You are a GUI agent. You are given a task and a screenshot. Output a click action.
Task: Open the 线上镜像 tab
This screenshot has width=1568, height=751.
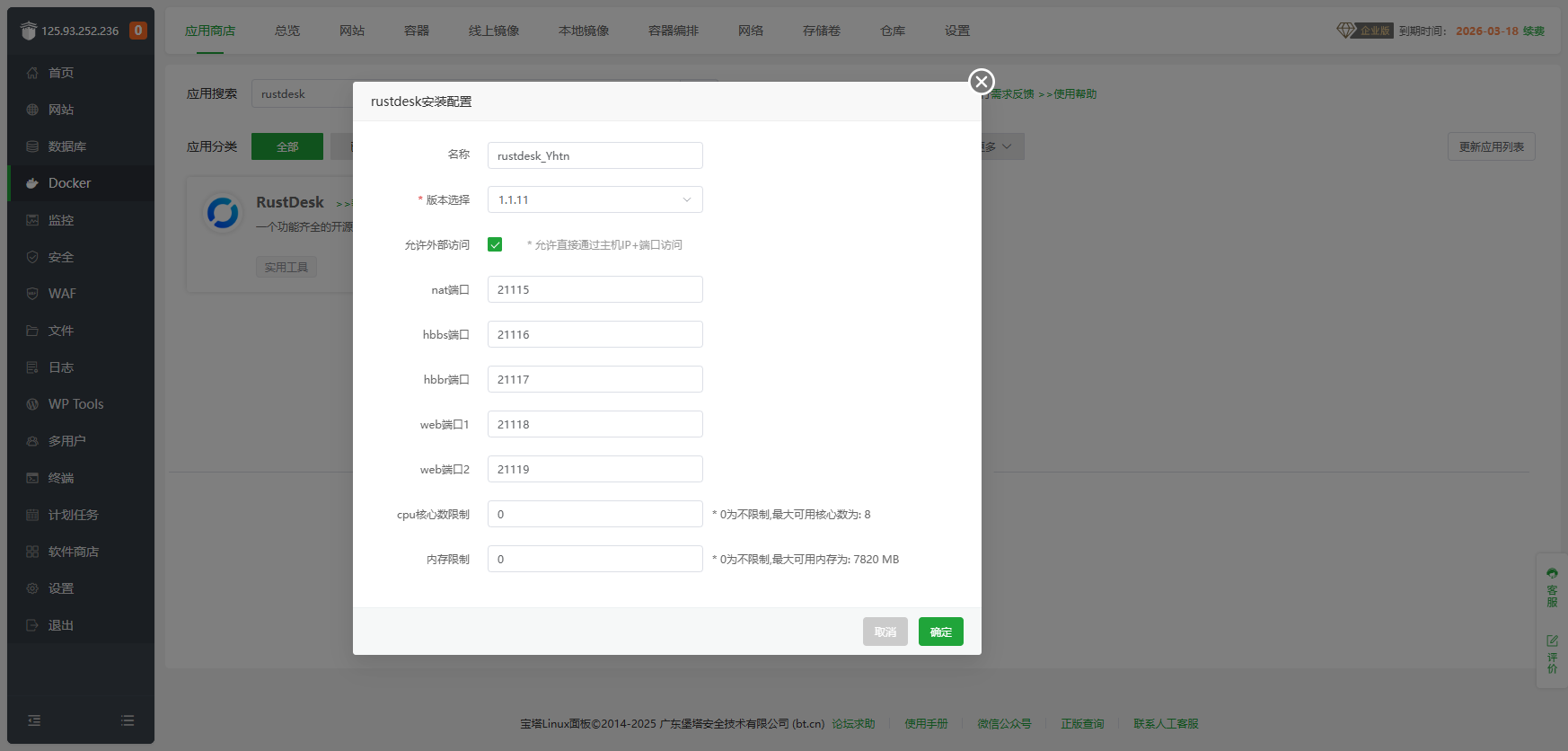pos(494,31)
